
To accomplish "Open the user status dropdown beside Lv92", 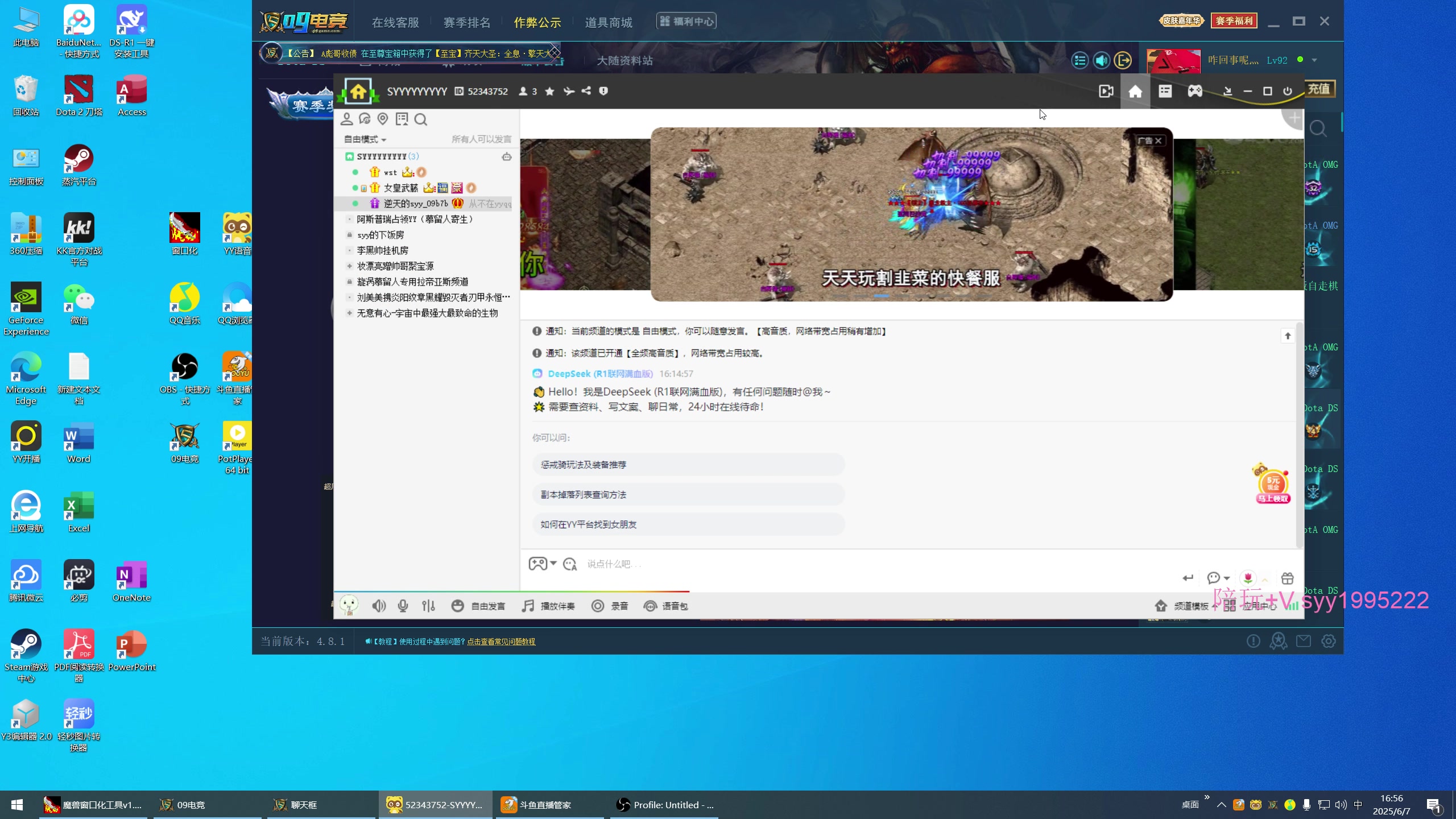I will 1314,60.
